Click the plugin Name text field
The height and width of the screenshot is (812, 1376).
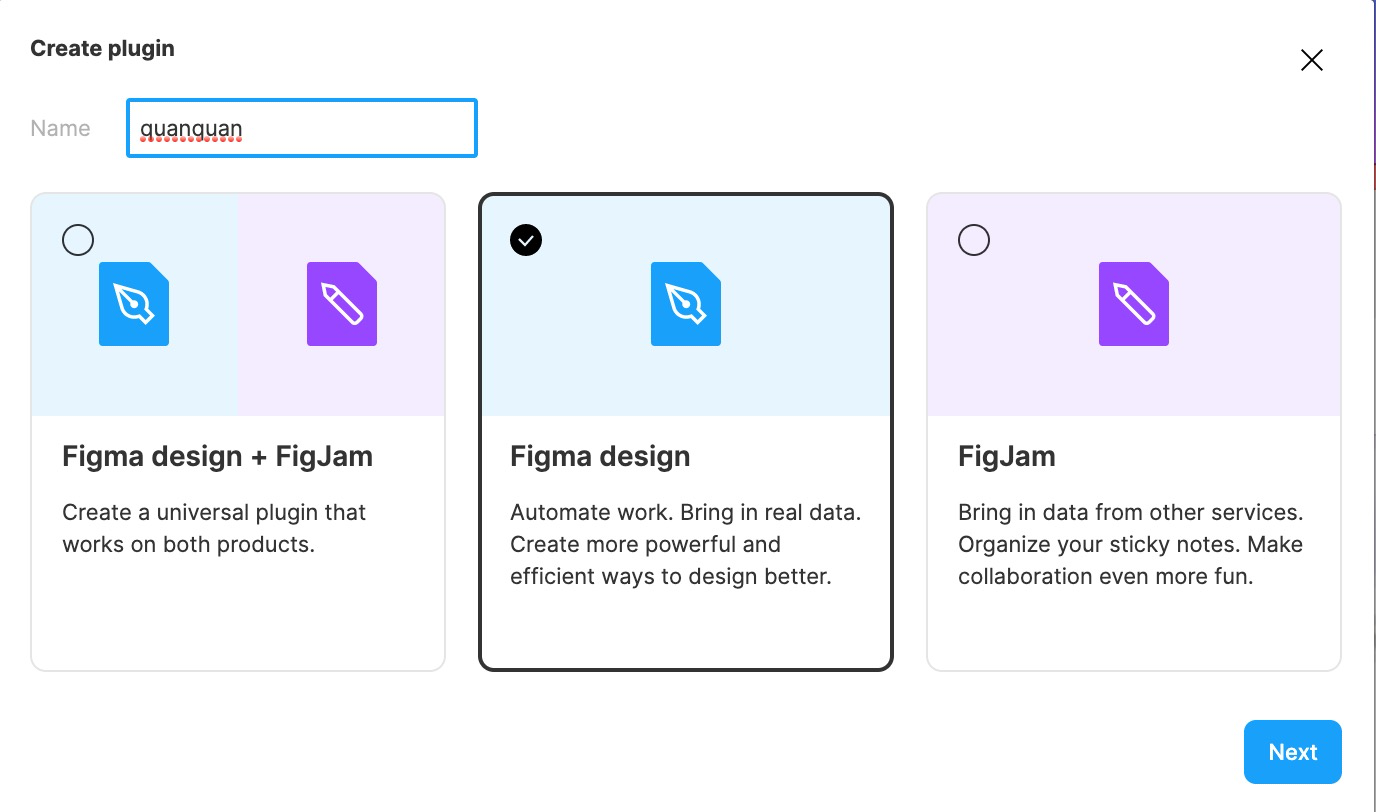pos(301,128)
